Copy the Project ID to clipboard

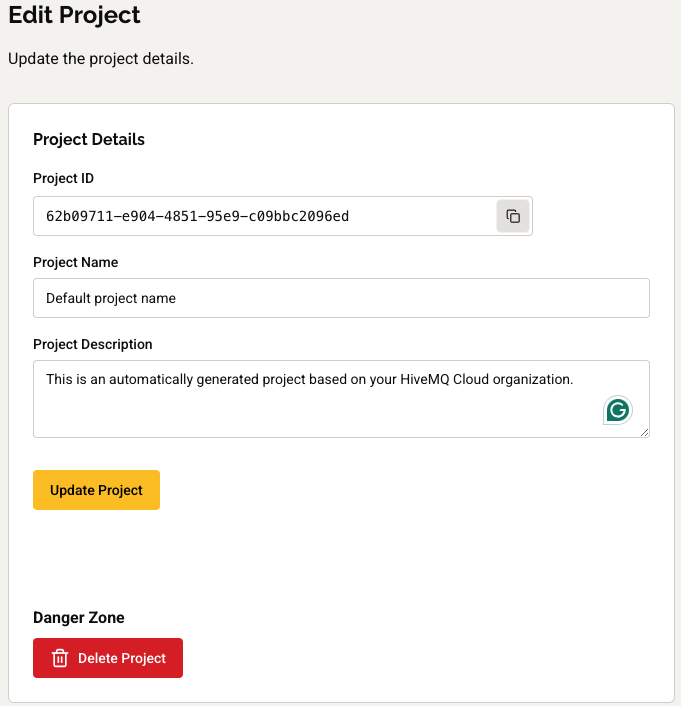tap(513, 216)
